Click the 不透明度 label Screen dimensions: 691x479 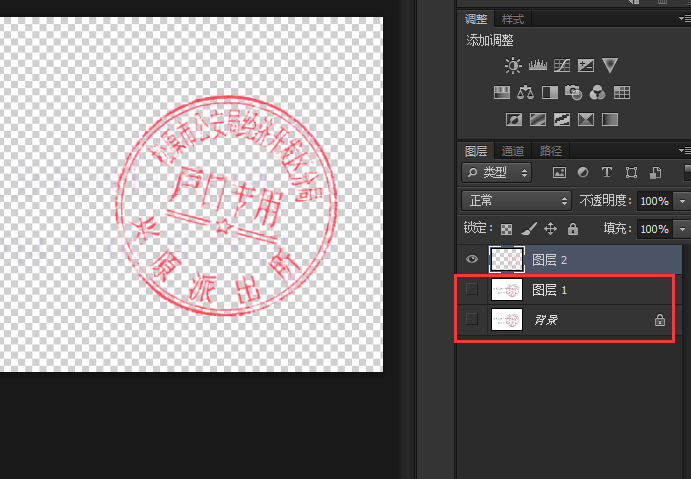pos(605,201)
